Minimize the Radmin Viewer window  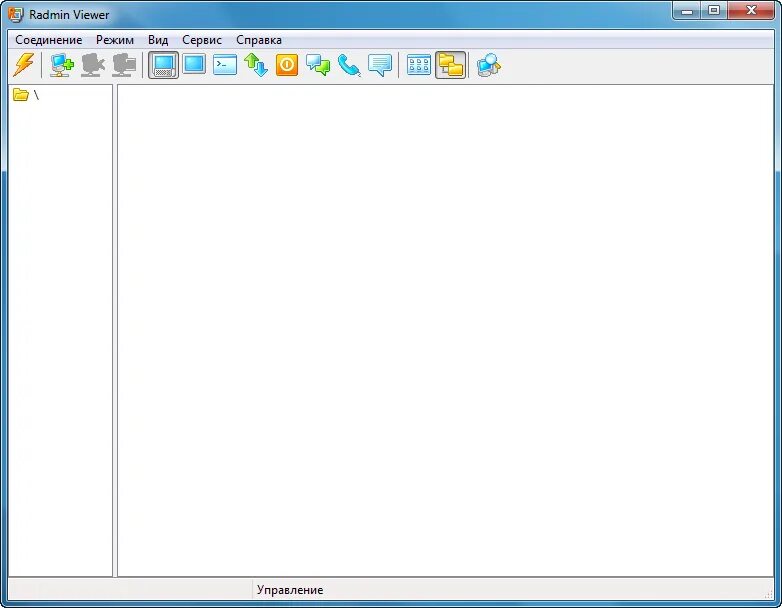point(687,10)
